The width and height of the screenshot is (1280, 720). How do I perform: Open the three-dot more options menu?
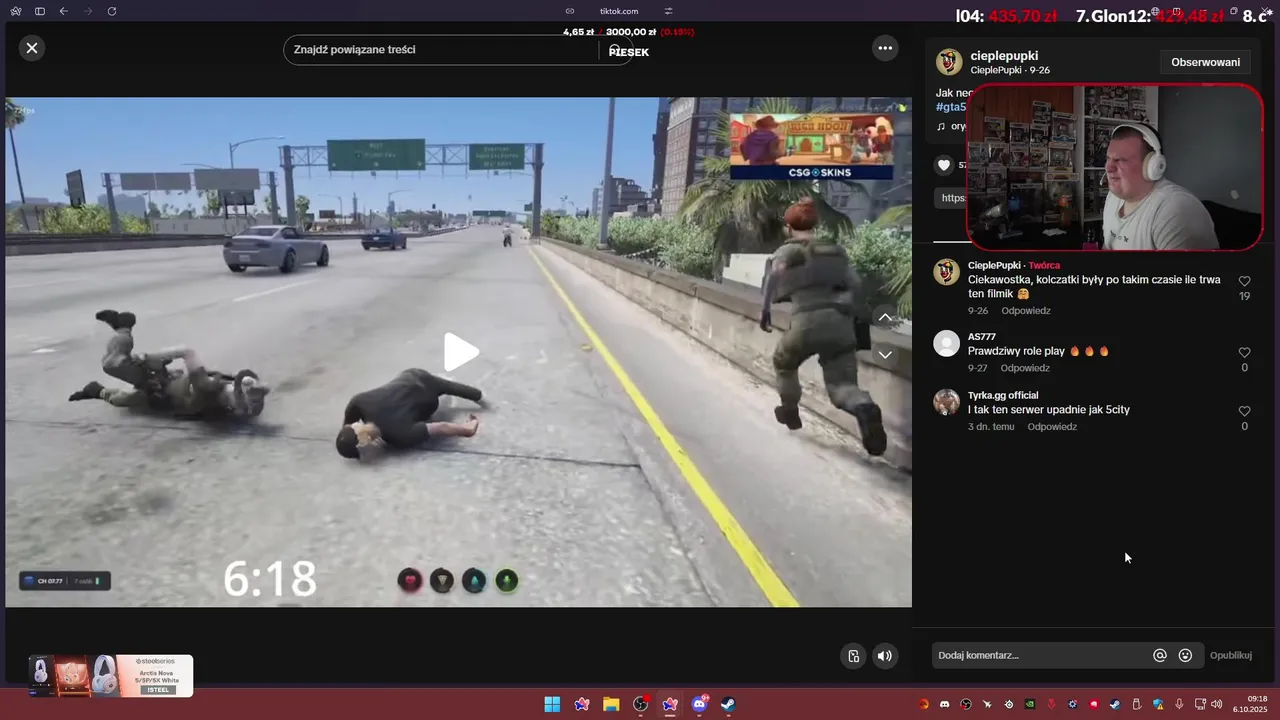pos(884,47)
